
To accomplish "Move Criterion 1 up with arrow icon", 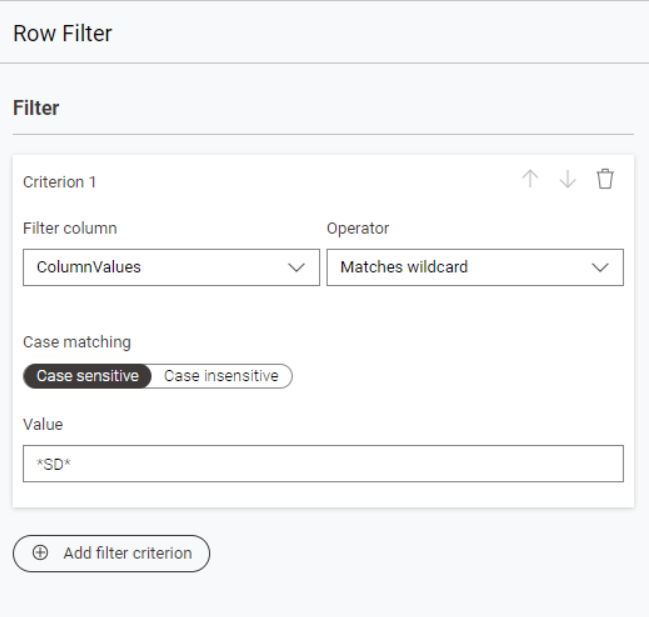I will click(x=530, y=179).
